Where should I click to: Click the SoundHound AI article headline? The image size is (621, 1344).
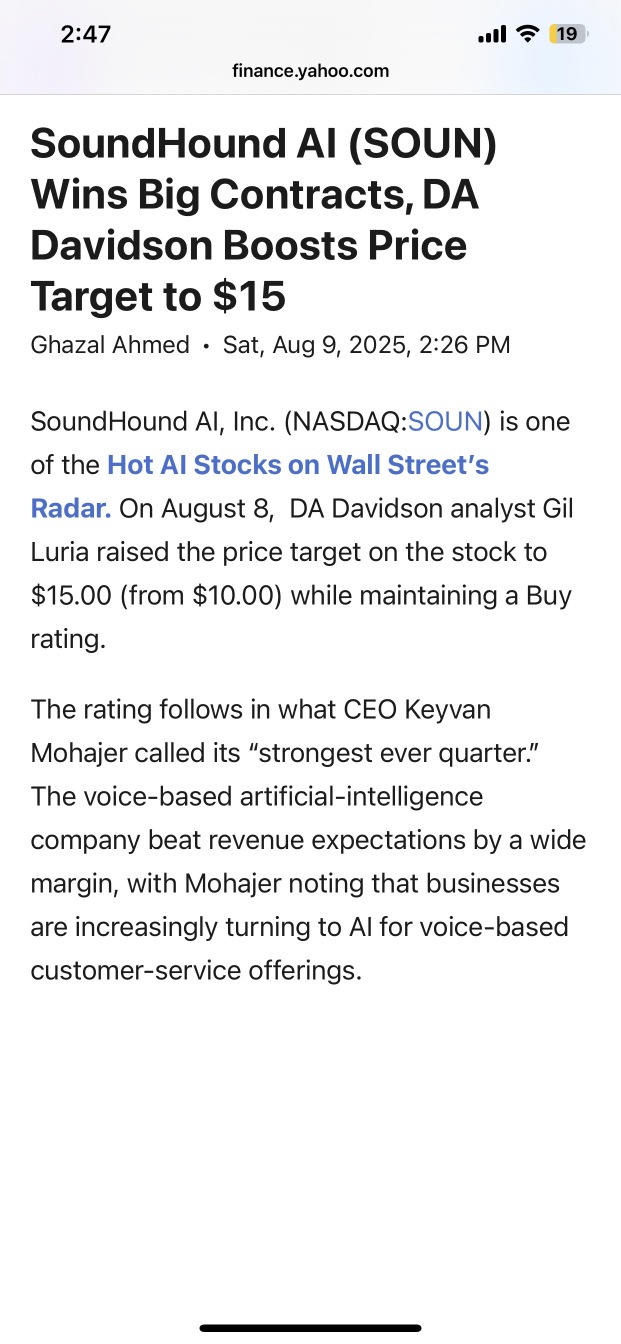(x=264, y=220)
